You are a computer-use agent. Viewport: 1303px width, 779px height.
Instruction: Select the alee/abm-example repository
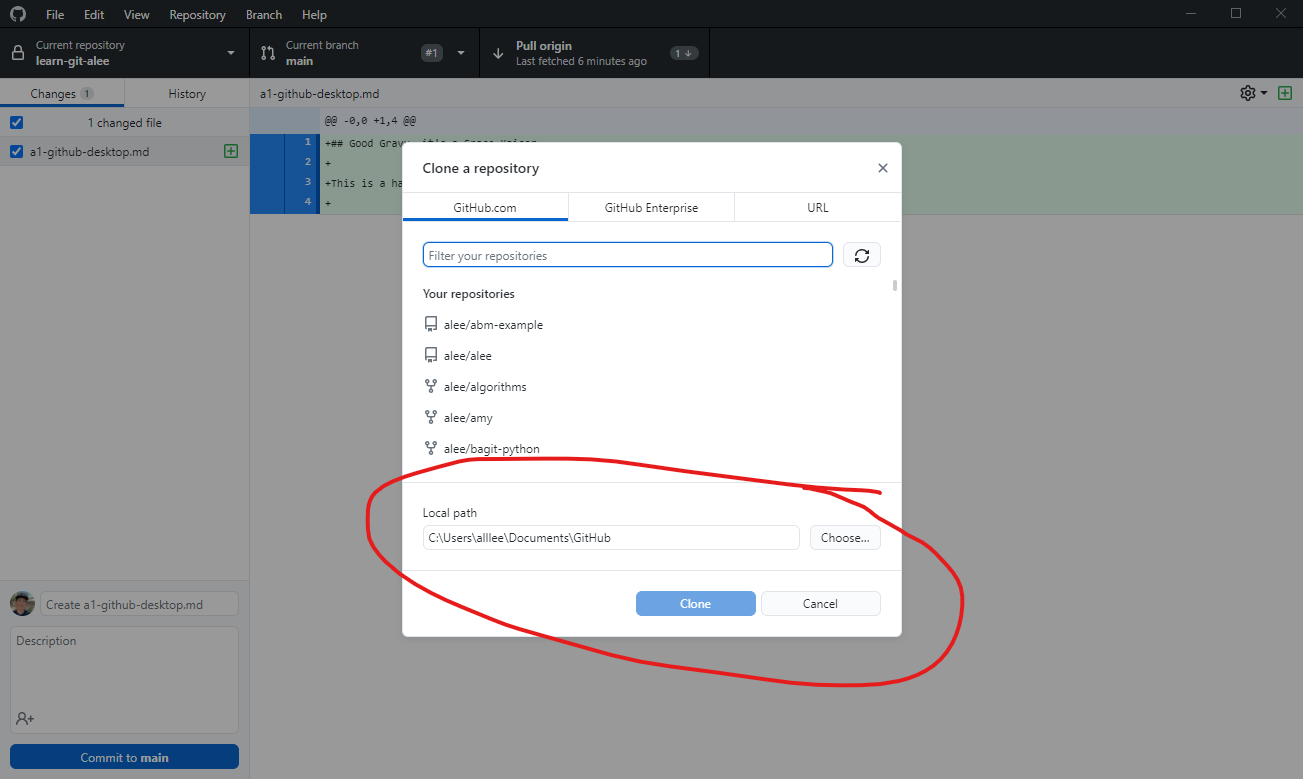(x=652, y=325)
